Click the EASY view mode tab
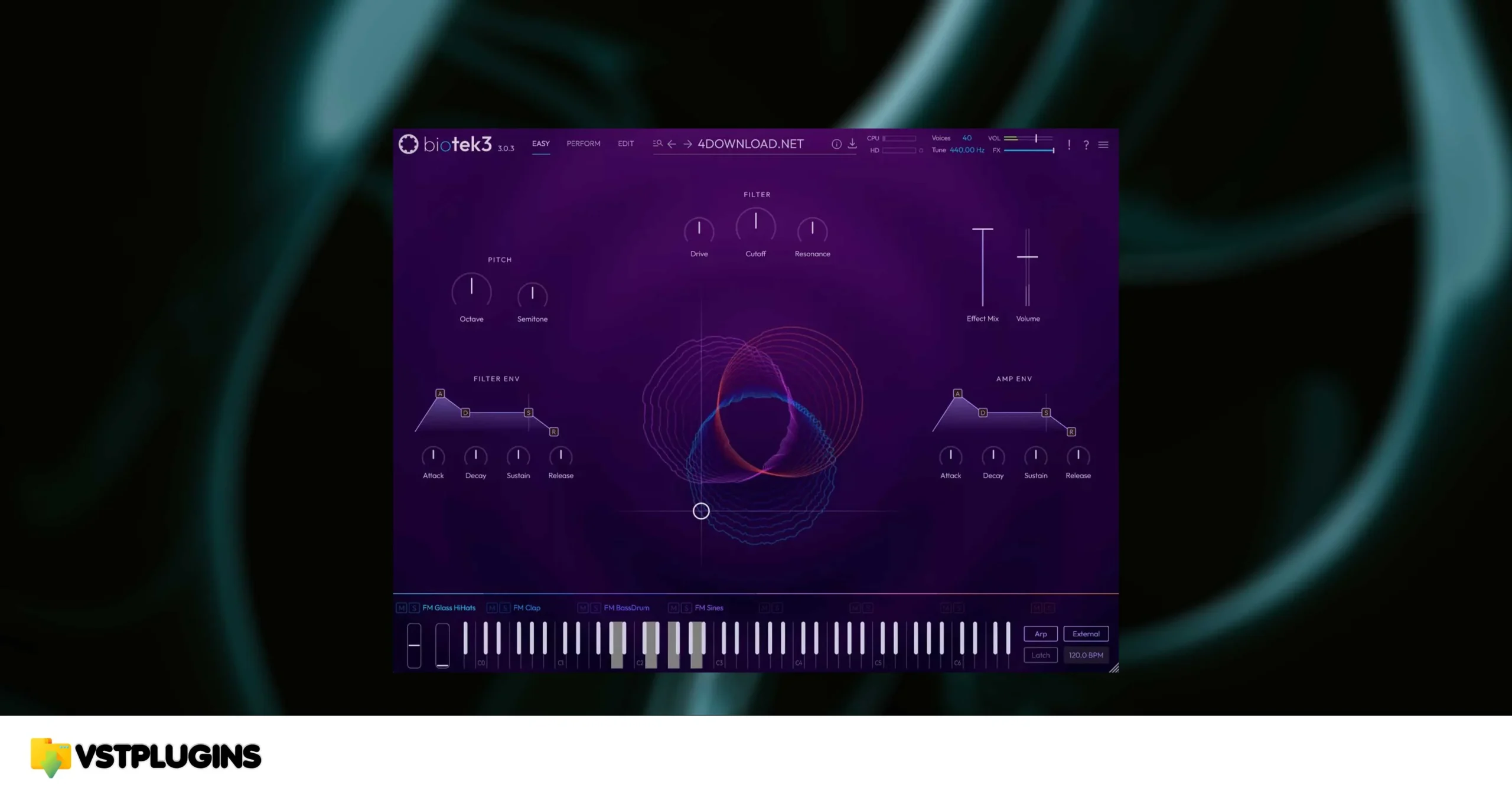 [540, 144]
